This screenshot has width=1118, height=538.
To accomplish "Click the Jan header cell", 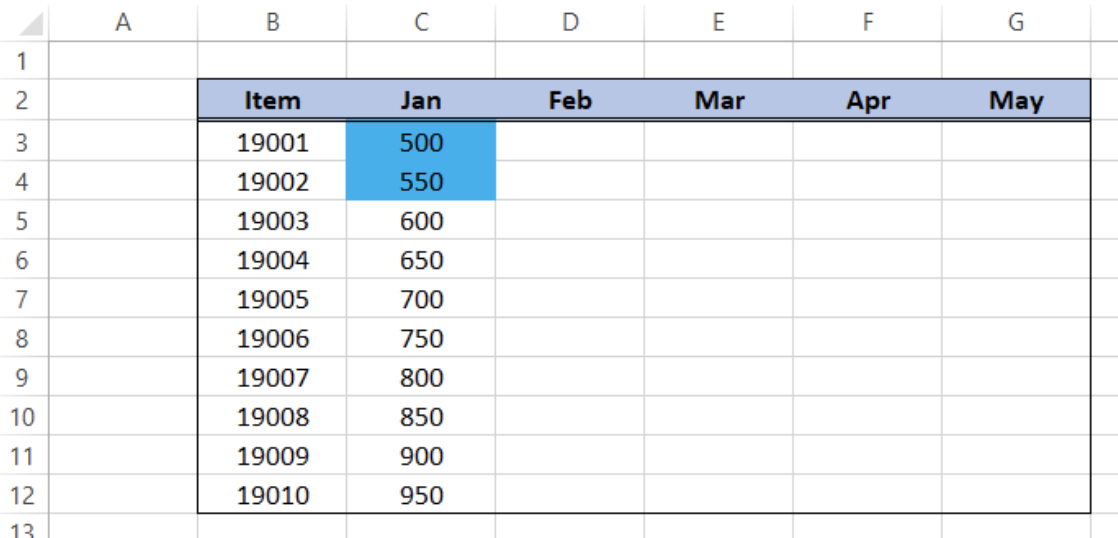I will [x=421, y=100].
